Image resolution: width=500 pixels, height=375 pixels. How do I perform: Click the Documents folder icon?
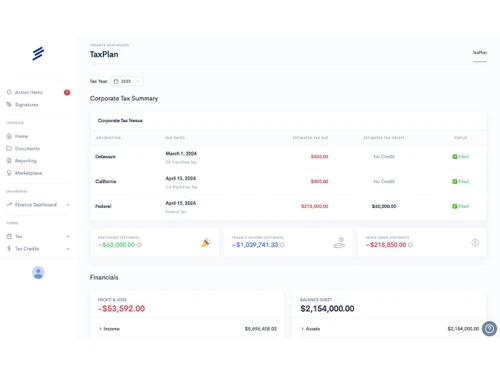pos(9,148)
